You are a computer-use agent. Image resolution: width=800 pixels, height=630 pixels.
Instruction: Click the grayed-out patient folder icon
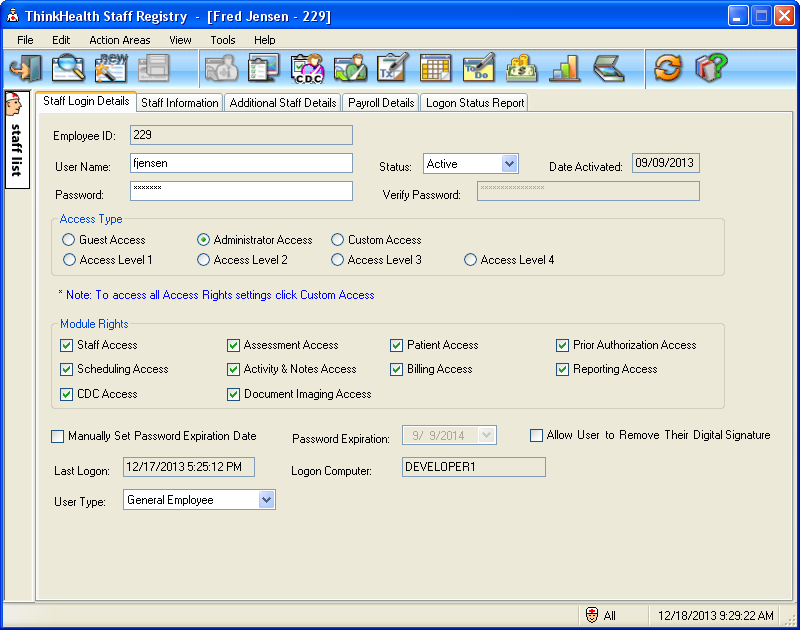point(221,68)
